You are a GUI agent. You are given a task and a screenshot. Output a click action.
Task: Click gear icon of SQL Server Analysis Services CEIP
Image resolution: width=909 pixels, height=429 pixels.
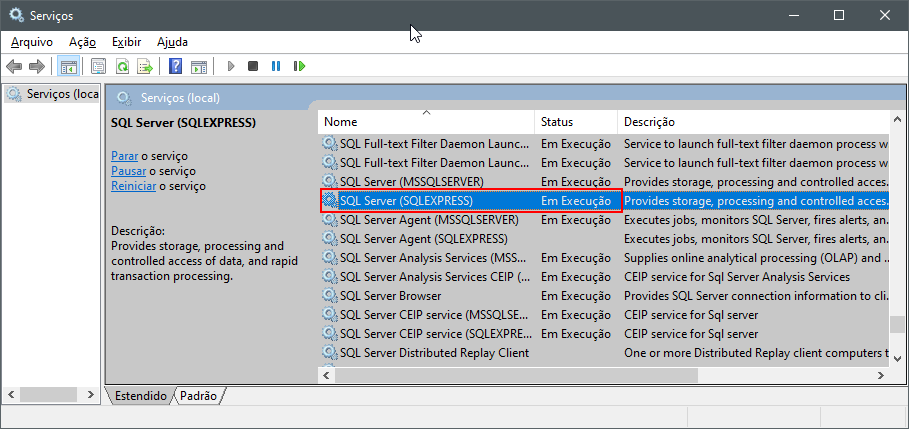point(329,277)
